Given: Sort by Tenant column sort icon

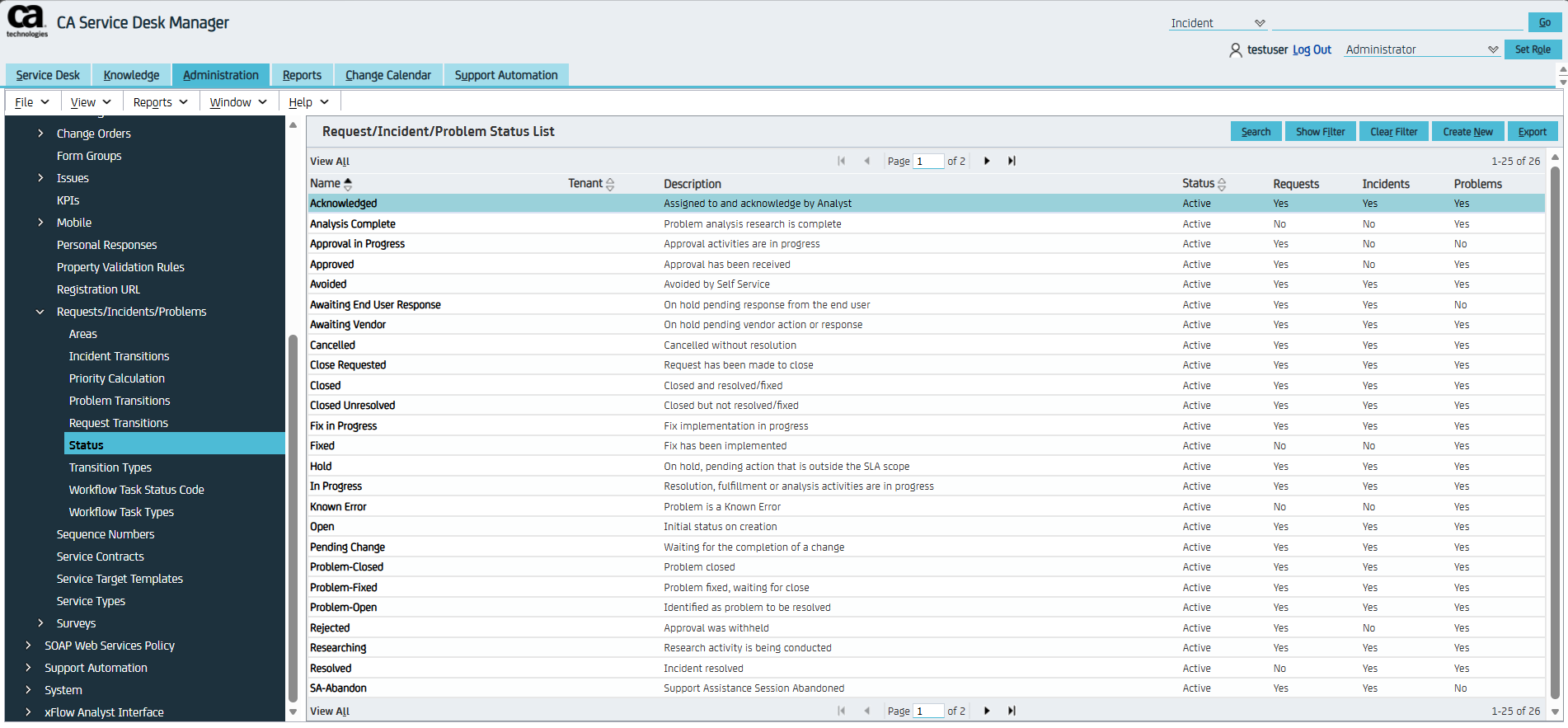Looking at the screenshot, I should pos(610,184).
